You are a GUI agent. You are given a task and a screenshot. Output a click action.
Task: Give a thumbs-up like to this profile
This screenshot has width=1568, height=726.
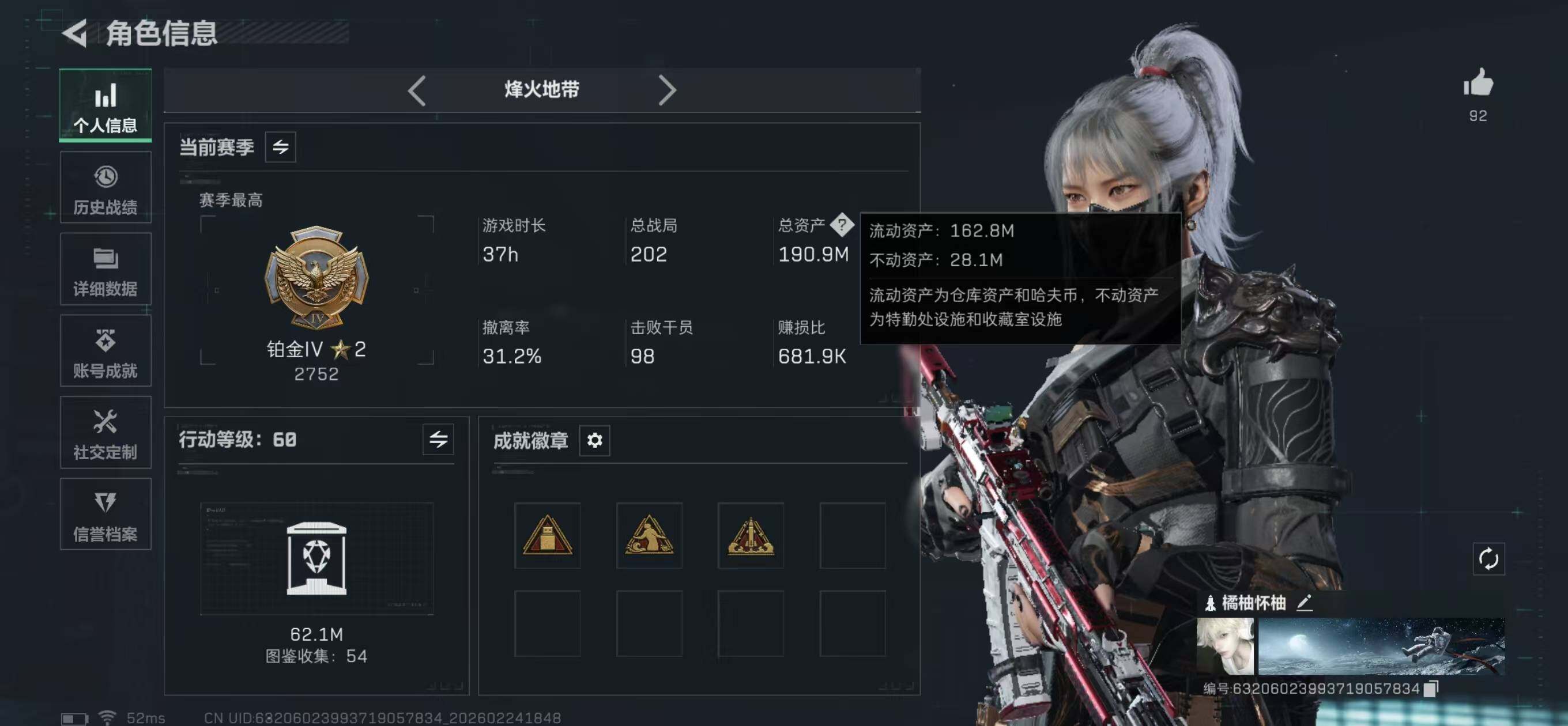[1478, 82]
